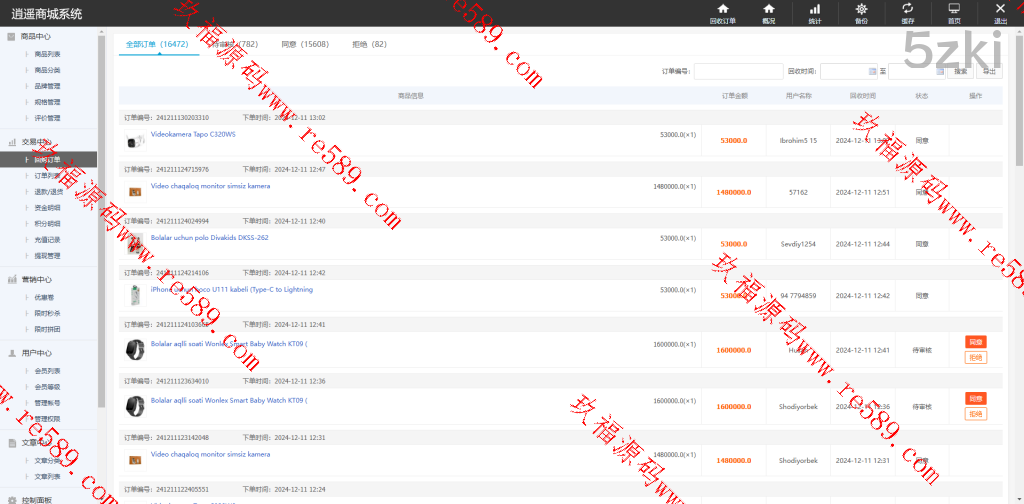
Task: Open the Videokamera Tapo C320WS product link
Action: pos(193,134)
